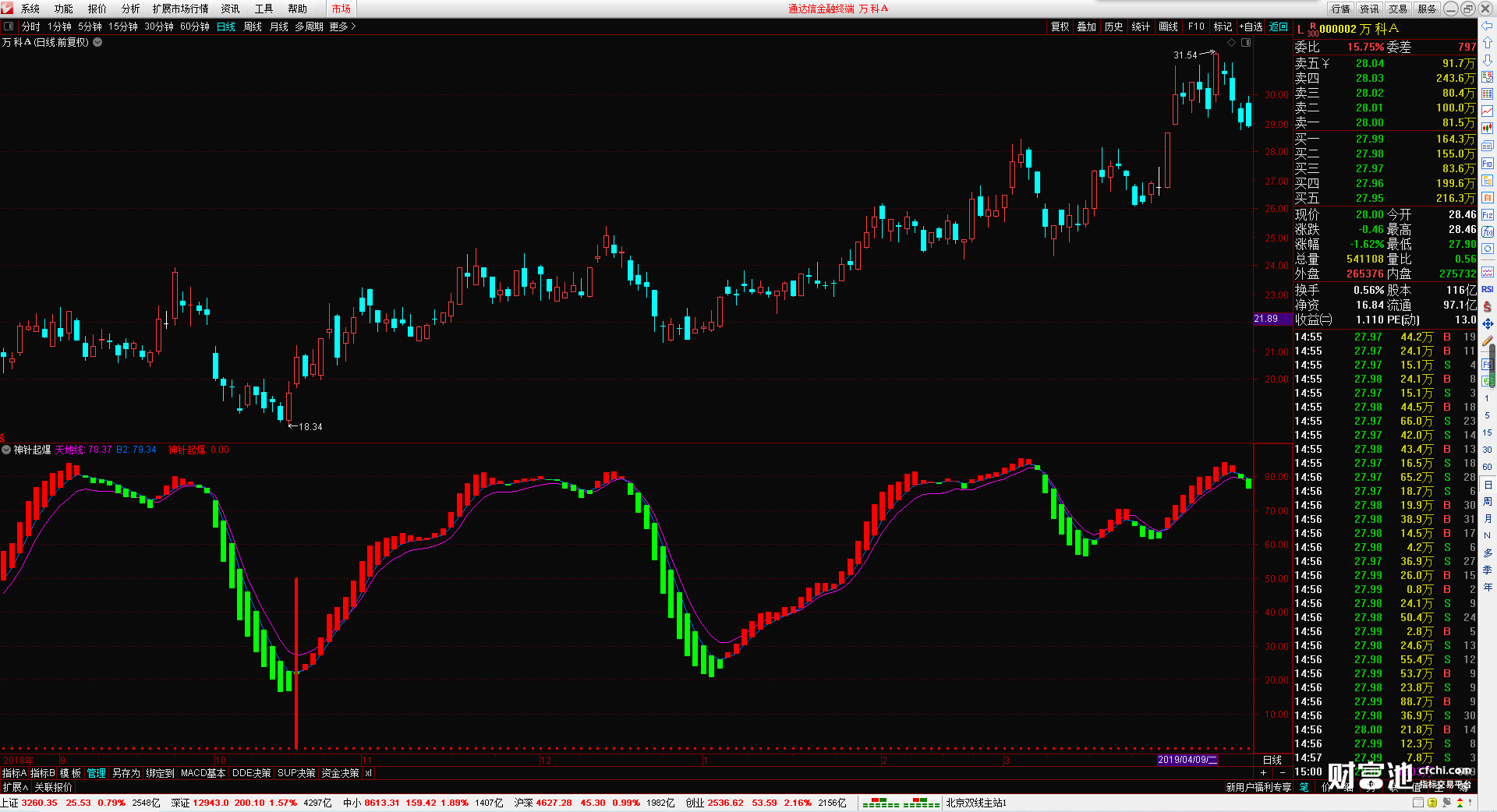Click the window-layout icon at chart top right
The height and width of the screenshot is (812, 1497).
tap(1246, 42)
